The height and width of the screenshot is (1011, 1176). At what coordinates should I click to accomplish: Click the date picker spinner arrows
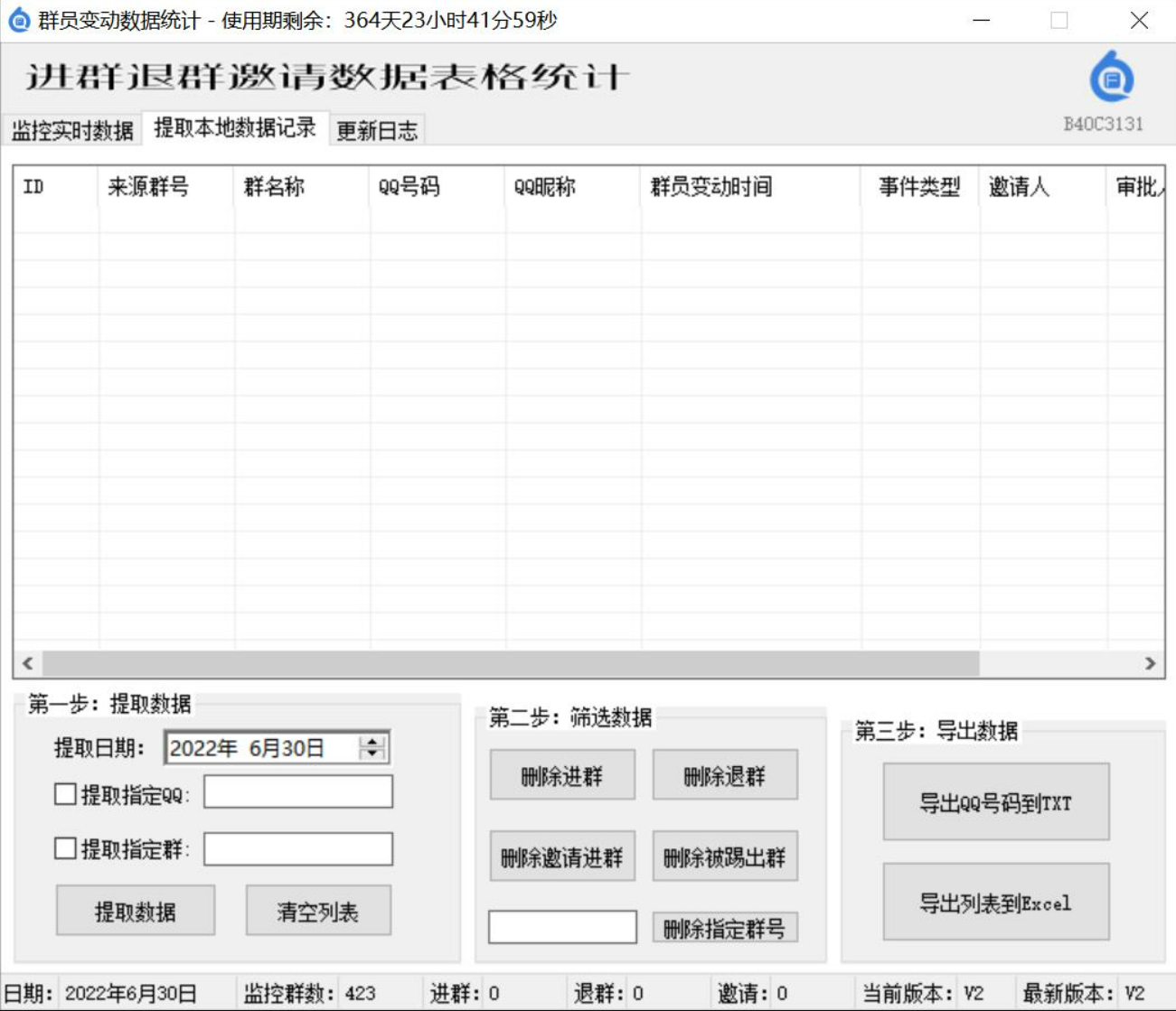372,747
